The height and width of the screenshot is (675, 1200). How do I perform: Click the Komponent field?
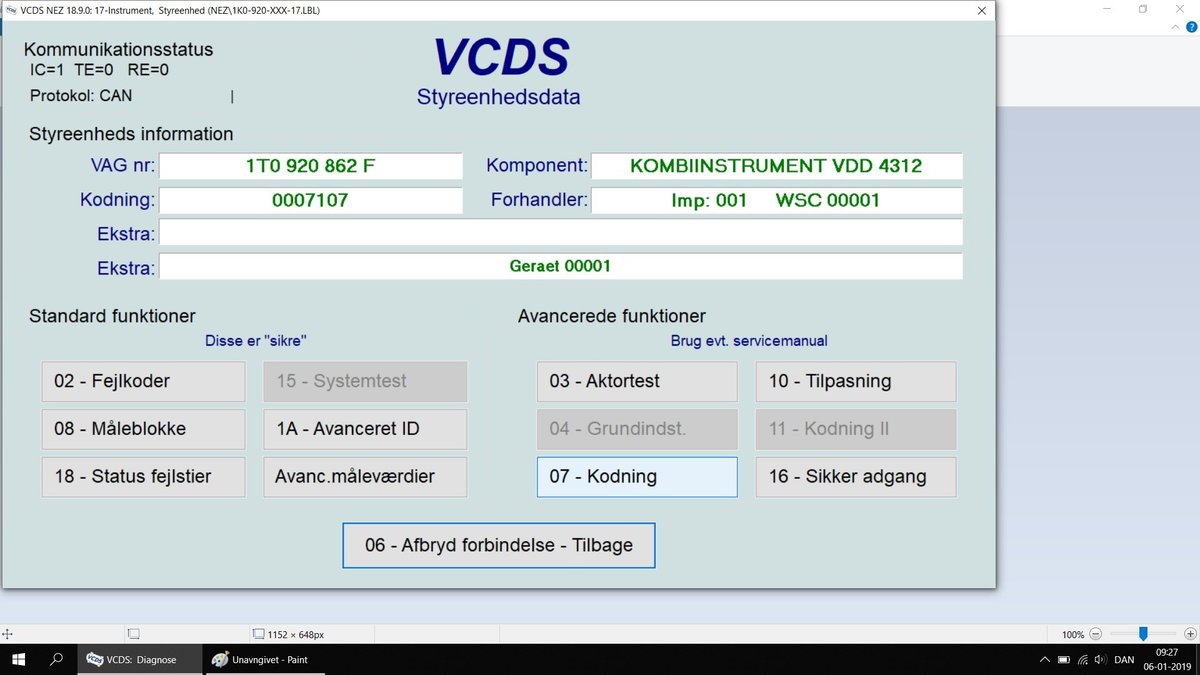776,166
